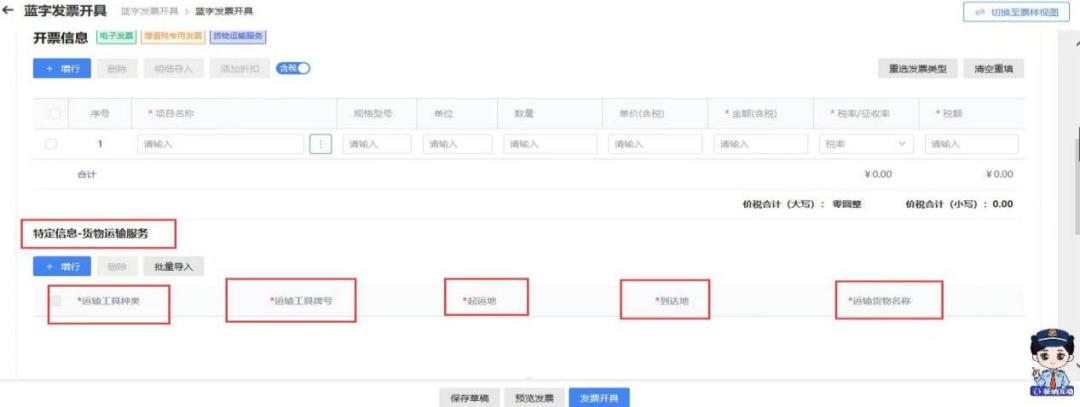The image size is (1080, 407).
Task: Click 清空重填 button
Action: pyautogui.click(x=994, y=69)
